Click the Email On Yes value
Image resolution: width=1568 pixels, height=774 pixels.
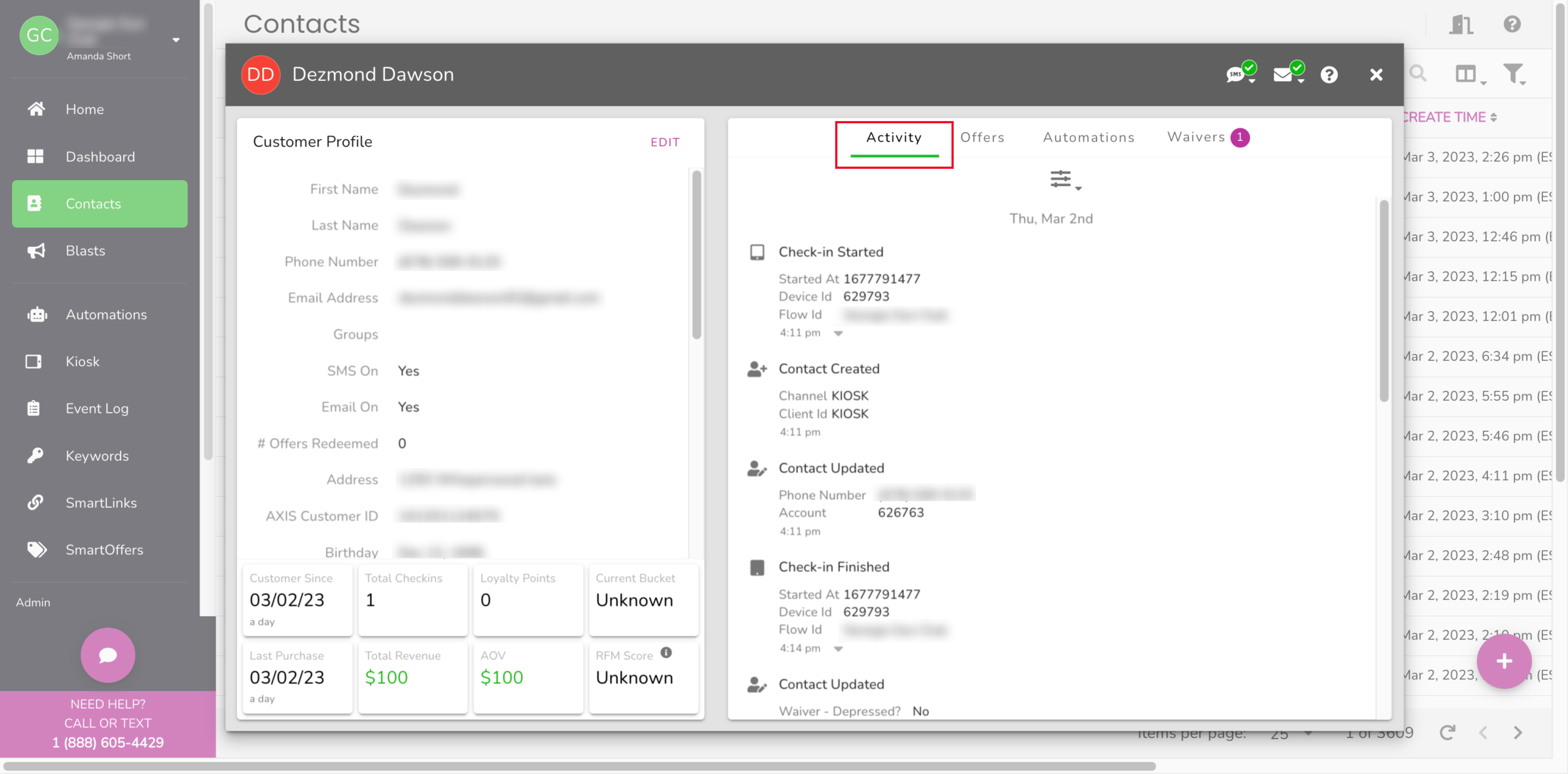pyautogui.click(x=408, y=407)
